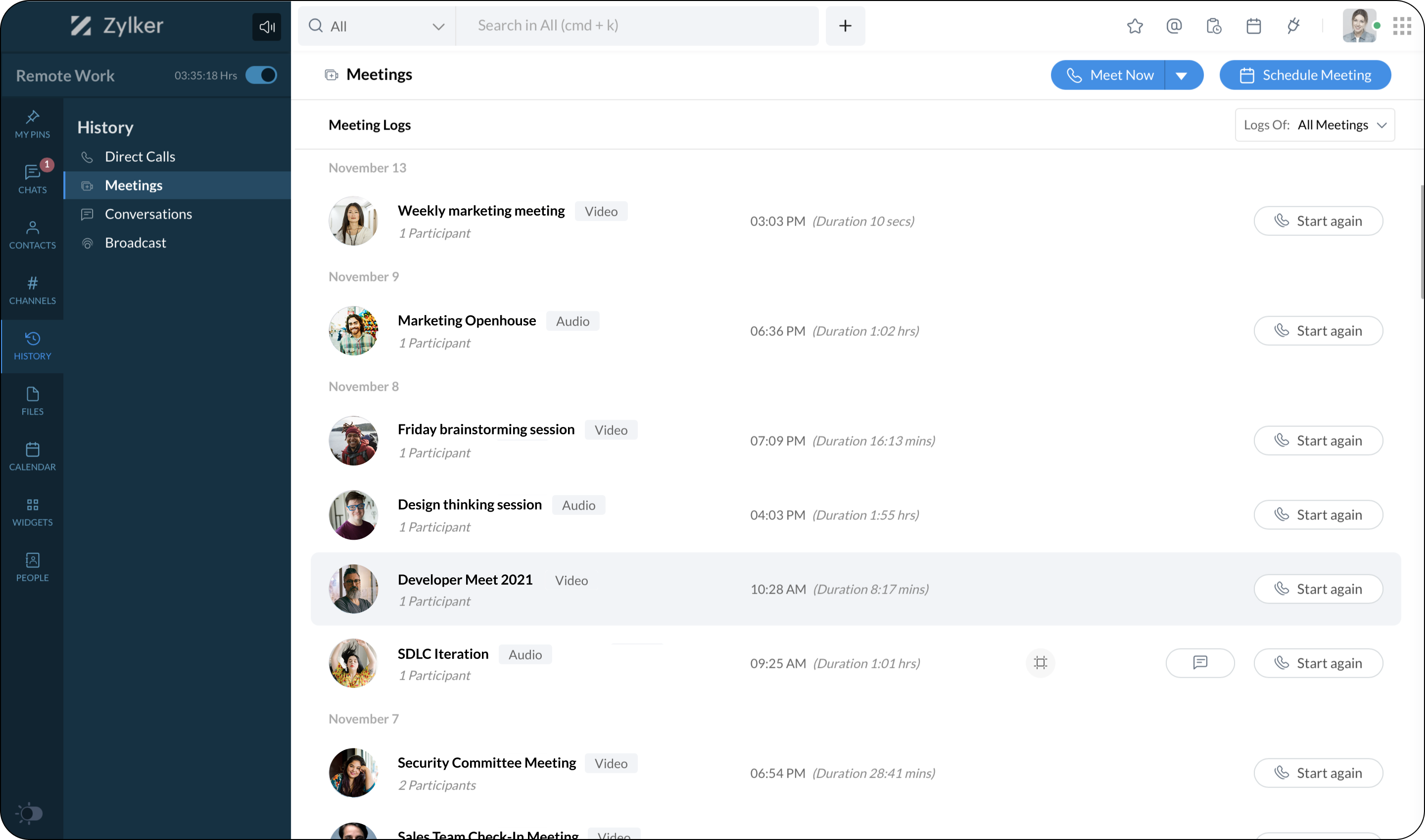The width and height of the screenshot is (1425, 840).
Task: Open Channels section
Action: [x=32, y=291]
